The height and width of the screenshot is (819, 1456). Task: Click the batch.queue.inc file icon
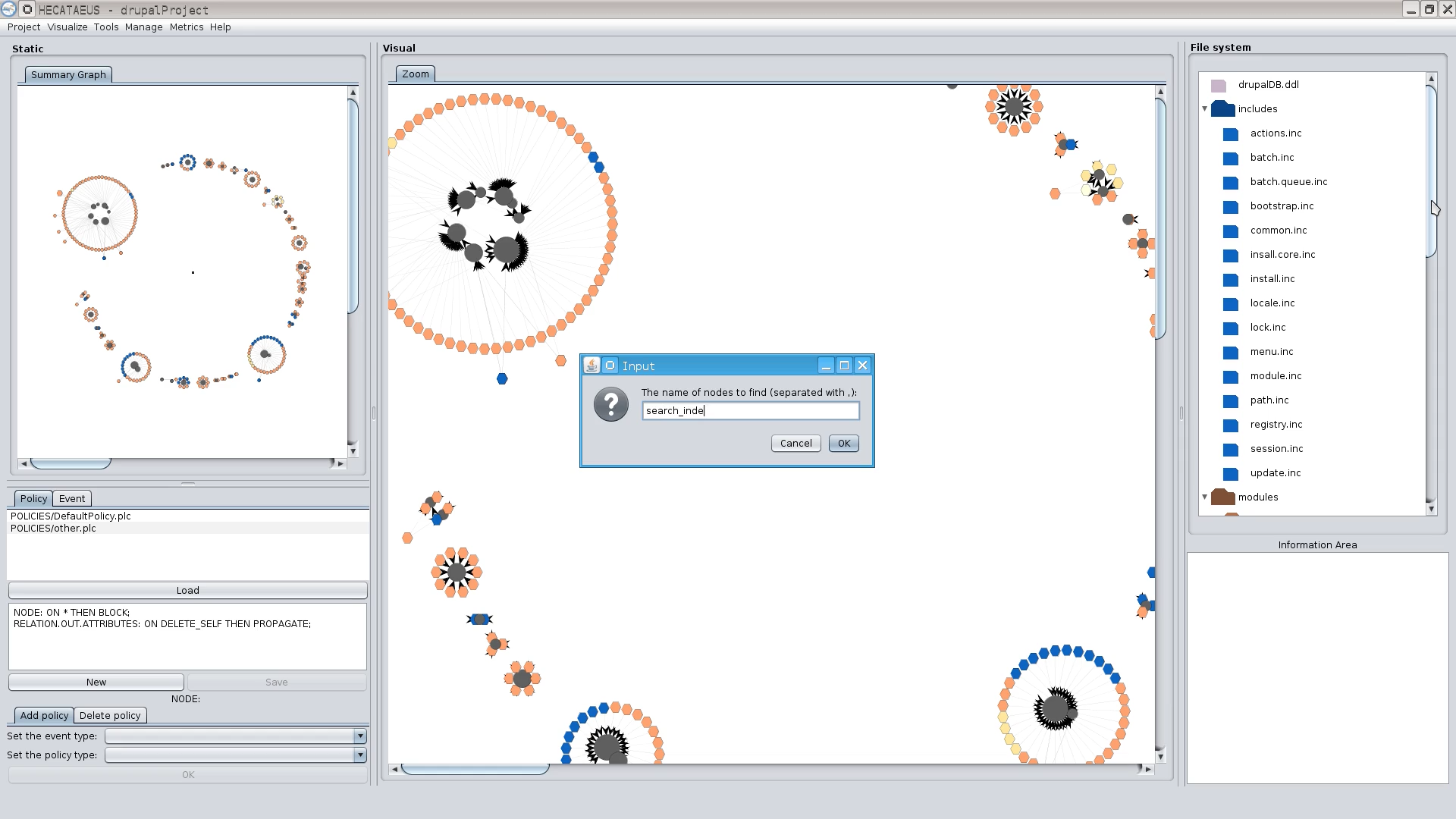(1231, 183)
